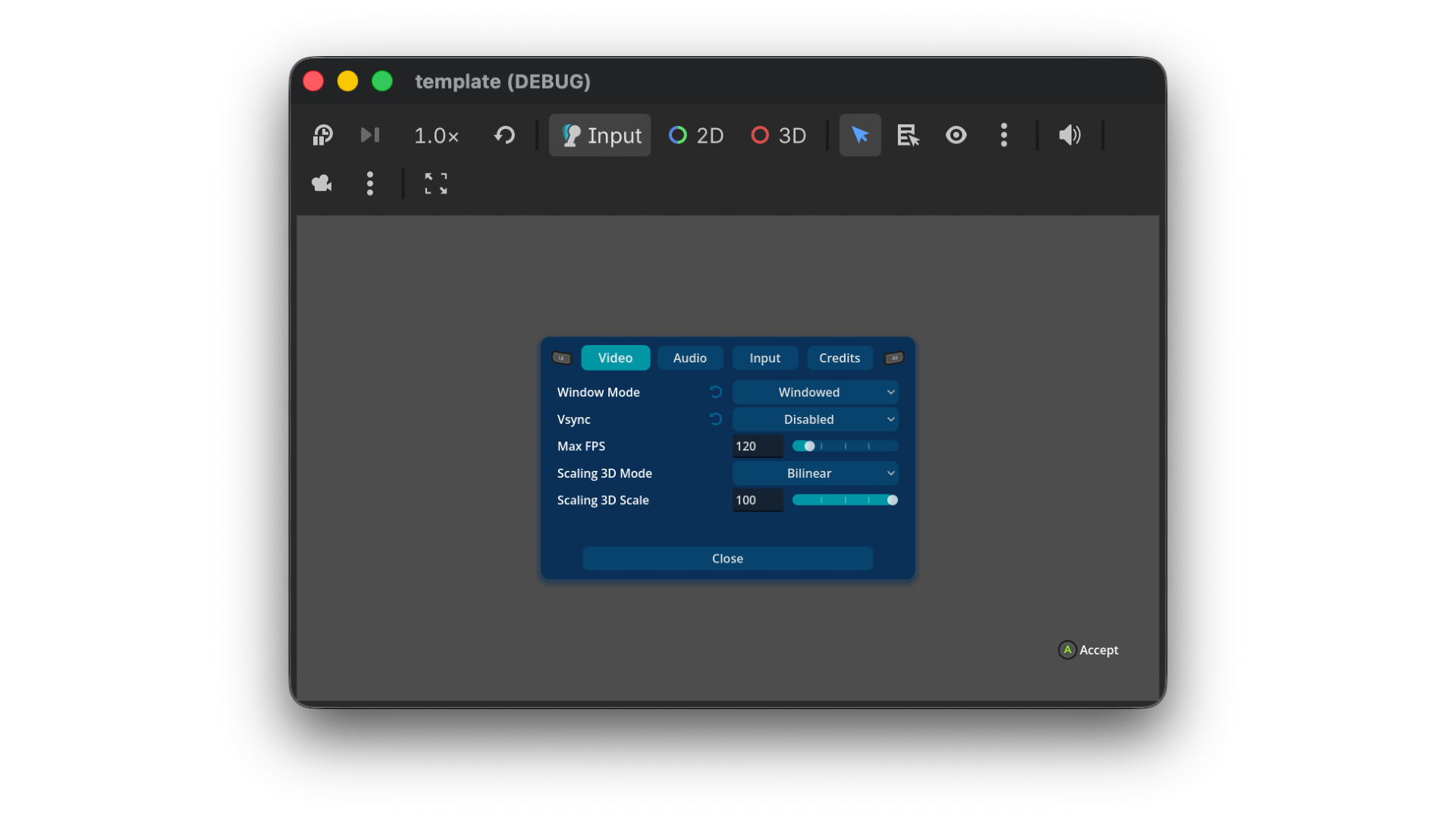Expand the Vsync dropdown set to Disabled
This screenshot has width=1456, height=819.
click(x=815, y=419)
